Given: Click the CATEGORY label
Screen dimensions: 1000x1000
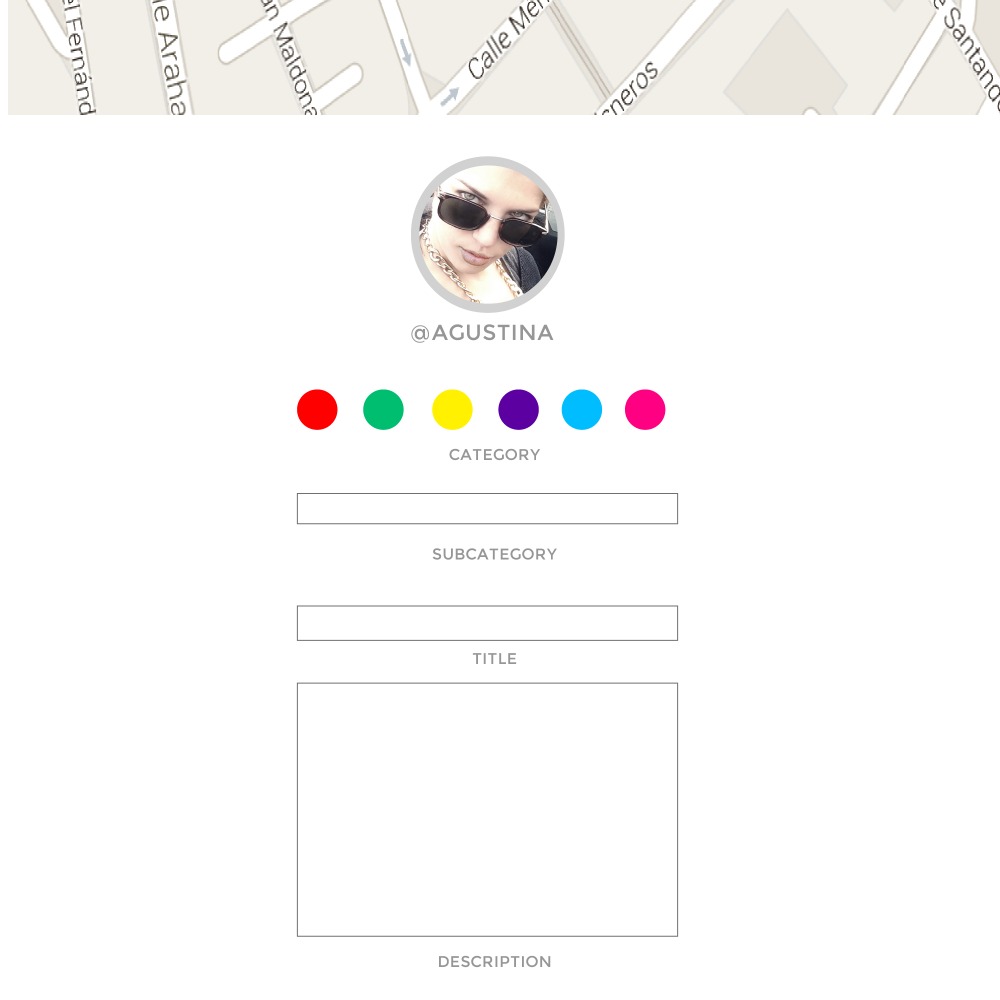Looking at the screenshot, I should [x=494, y=455].
